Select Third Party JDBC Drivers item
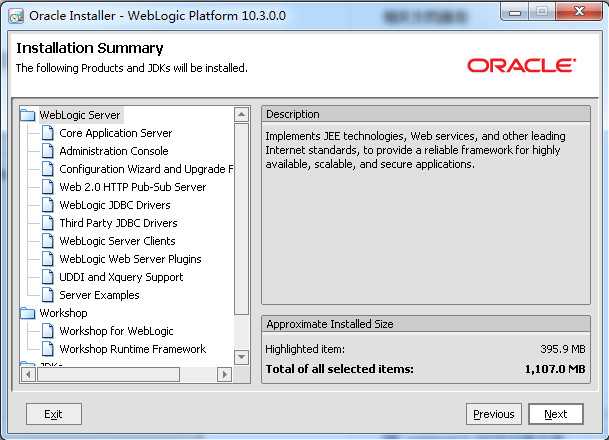This screenshot has width=609, height=440. pyautogui.click(x=118, y=223)
